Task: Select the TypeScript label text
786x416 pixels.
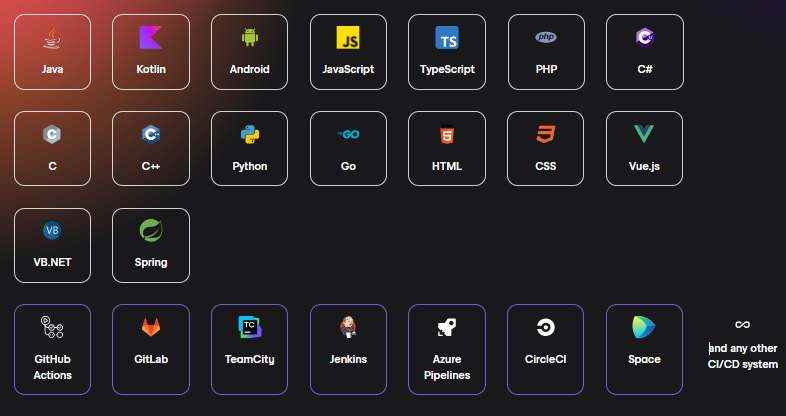Action: [447, 70]
